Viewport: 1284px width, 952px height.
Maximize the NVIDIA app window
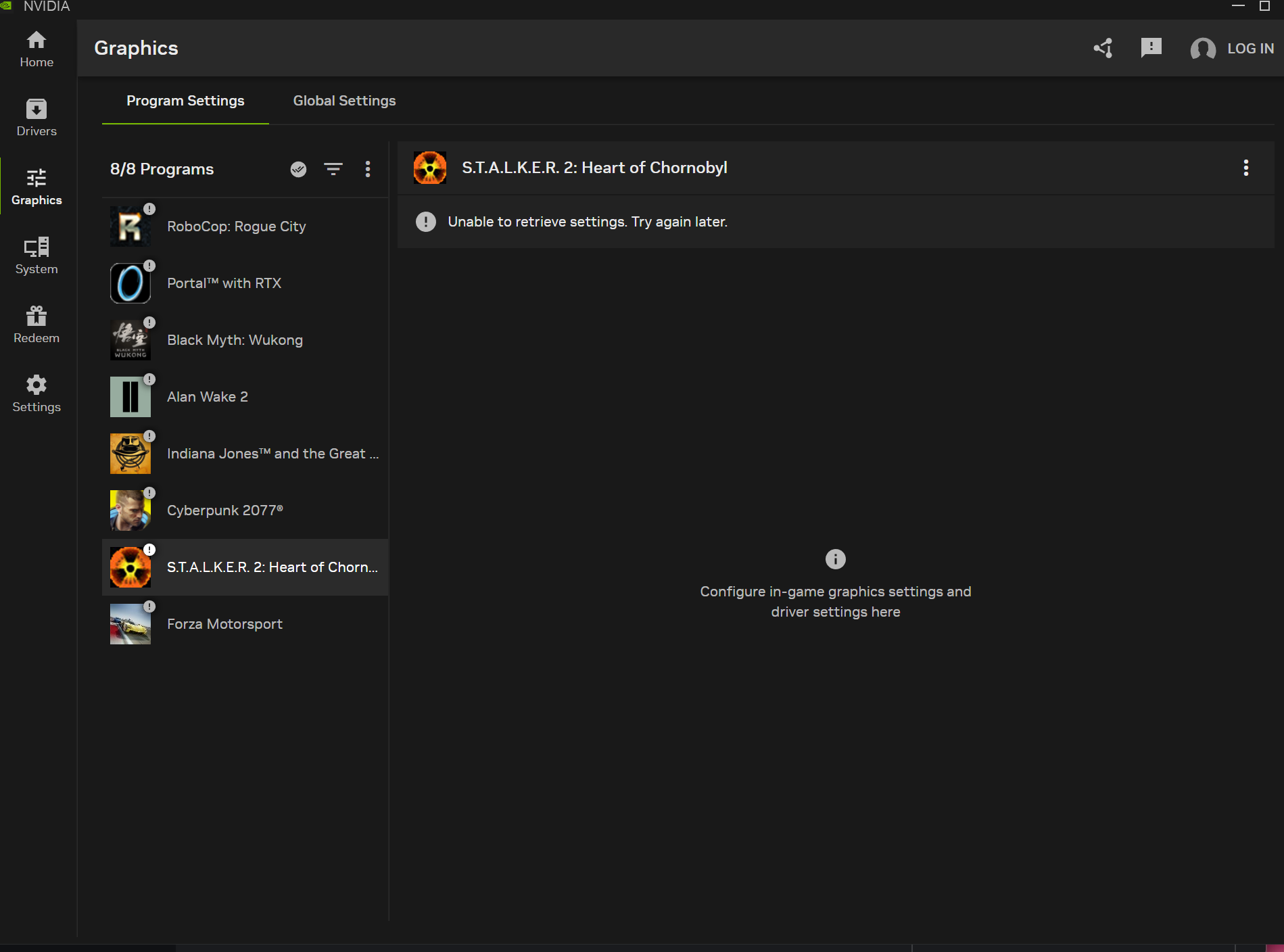point(1264,5)
